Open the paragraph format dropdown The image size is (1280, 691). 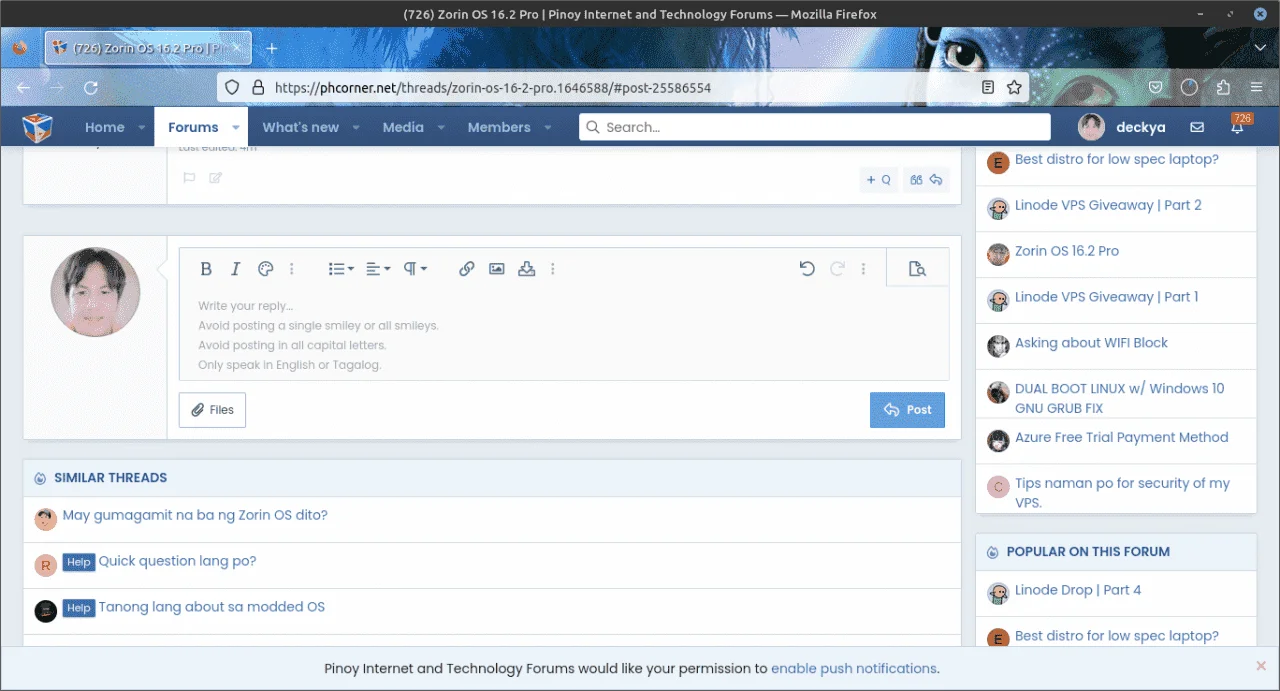(x=415, y=269)
